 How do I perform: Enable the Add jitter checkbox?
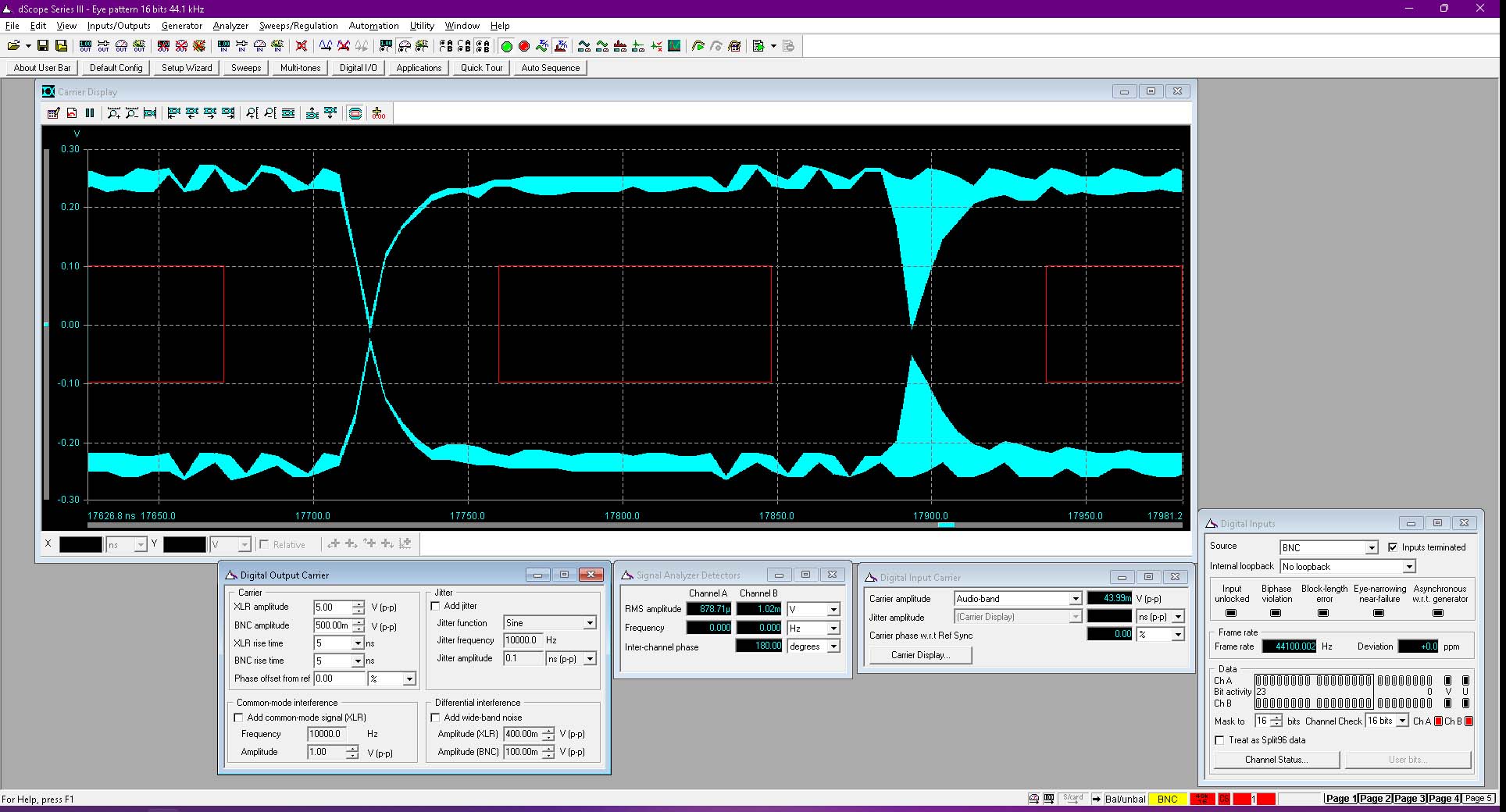[x=436, y=606]
